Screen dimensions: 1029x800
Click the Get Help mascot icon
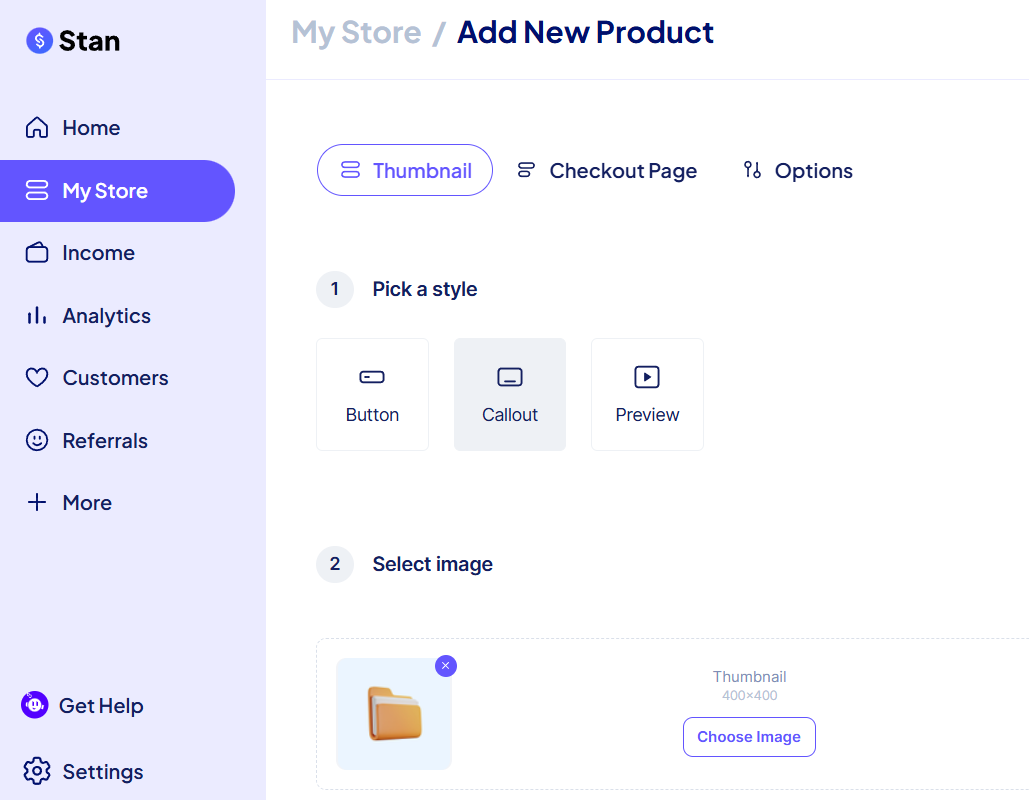[x=35, y=705]
